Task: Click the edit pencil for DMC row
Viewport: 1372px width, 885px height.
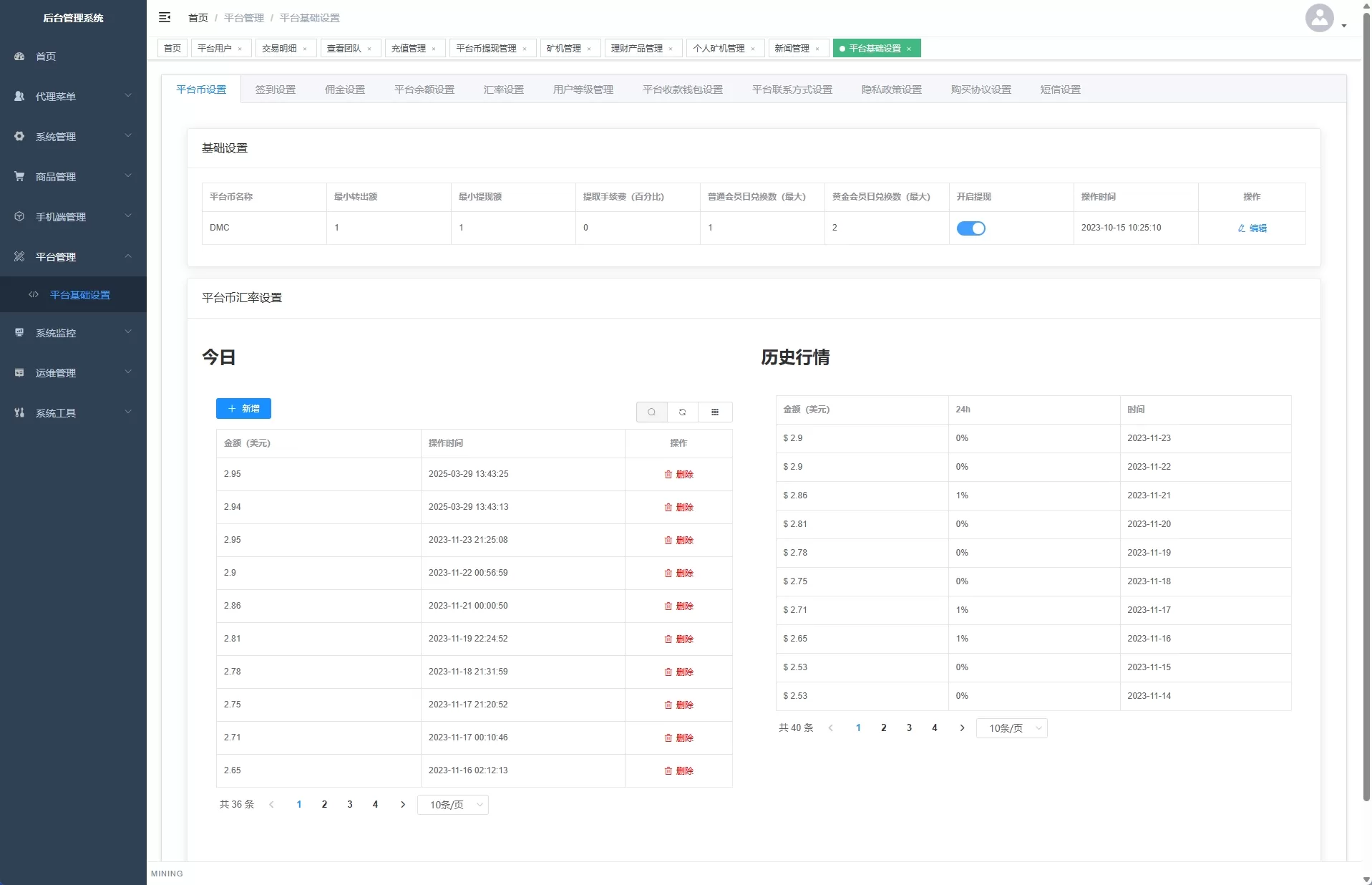Action: [1252, 228]
